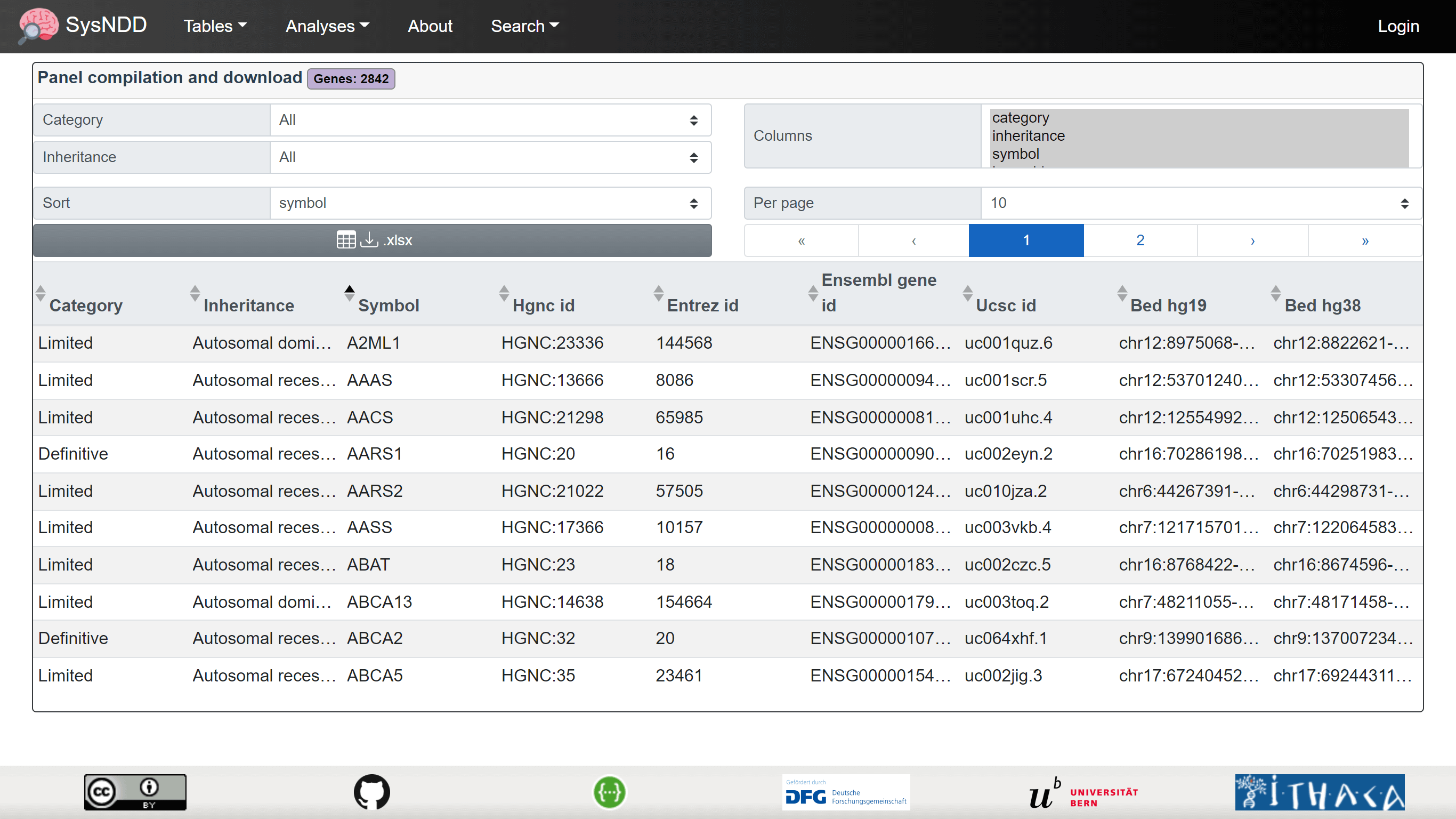Screen dimensions: 1456x819
Task: Go to first page with double-left arrow
Action: point(802,240)
